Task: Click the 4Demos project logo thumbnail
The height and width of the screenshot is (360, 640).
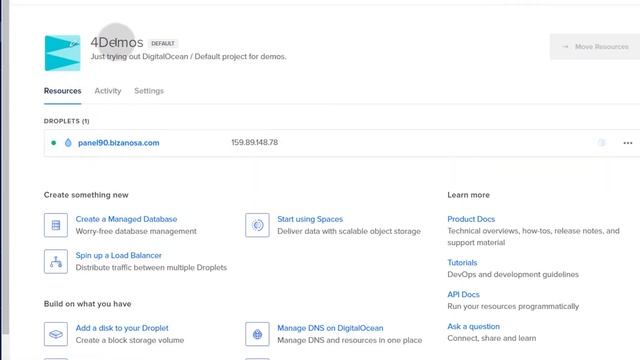Action: tap(62, 53)
